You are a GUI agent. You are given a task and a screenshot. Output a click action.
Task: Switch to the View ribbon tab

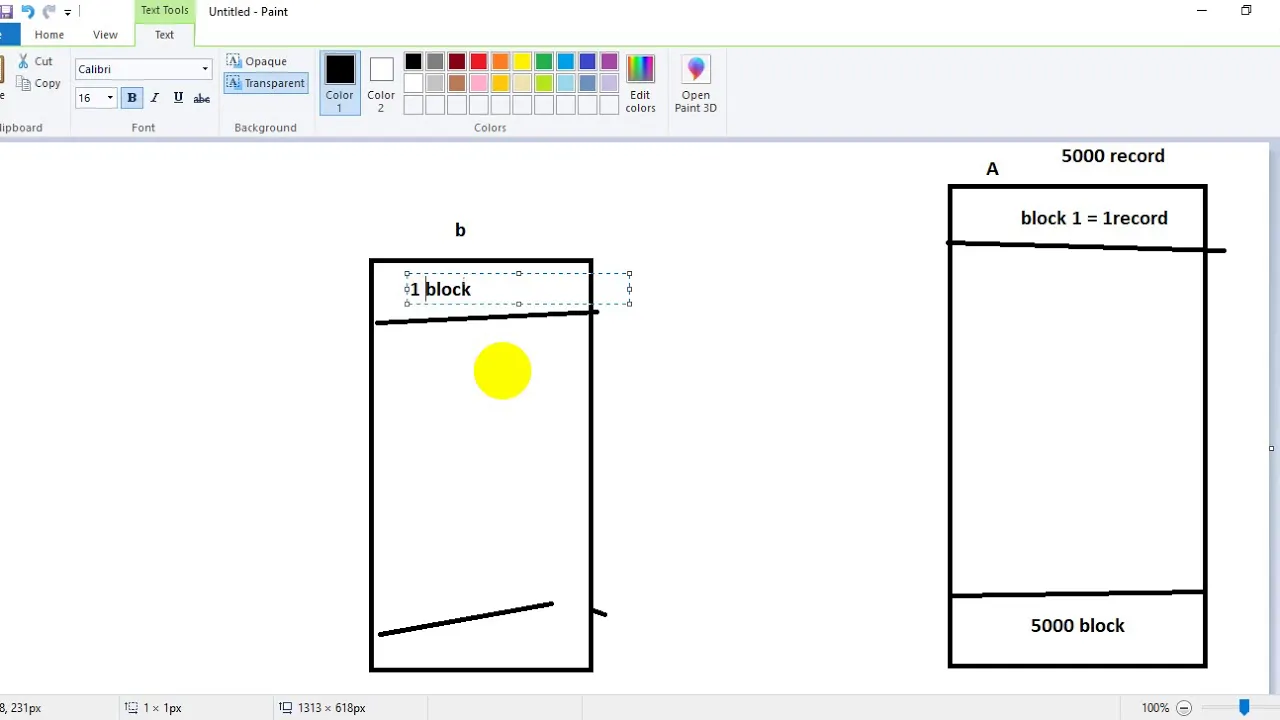tap(105, 34)
